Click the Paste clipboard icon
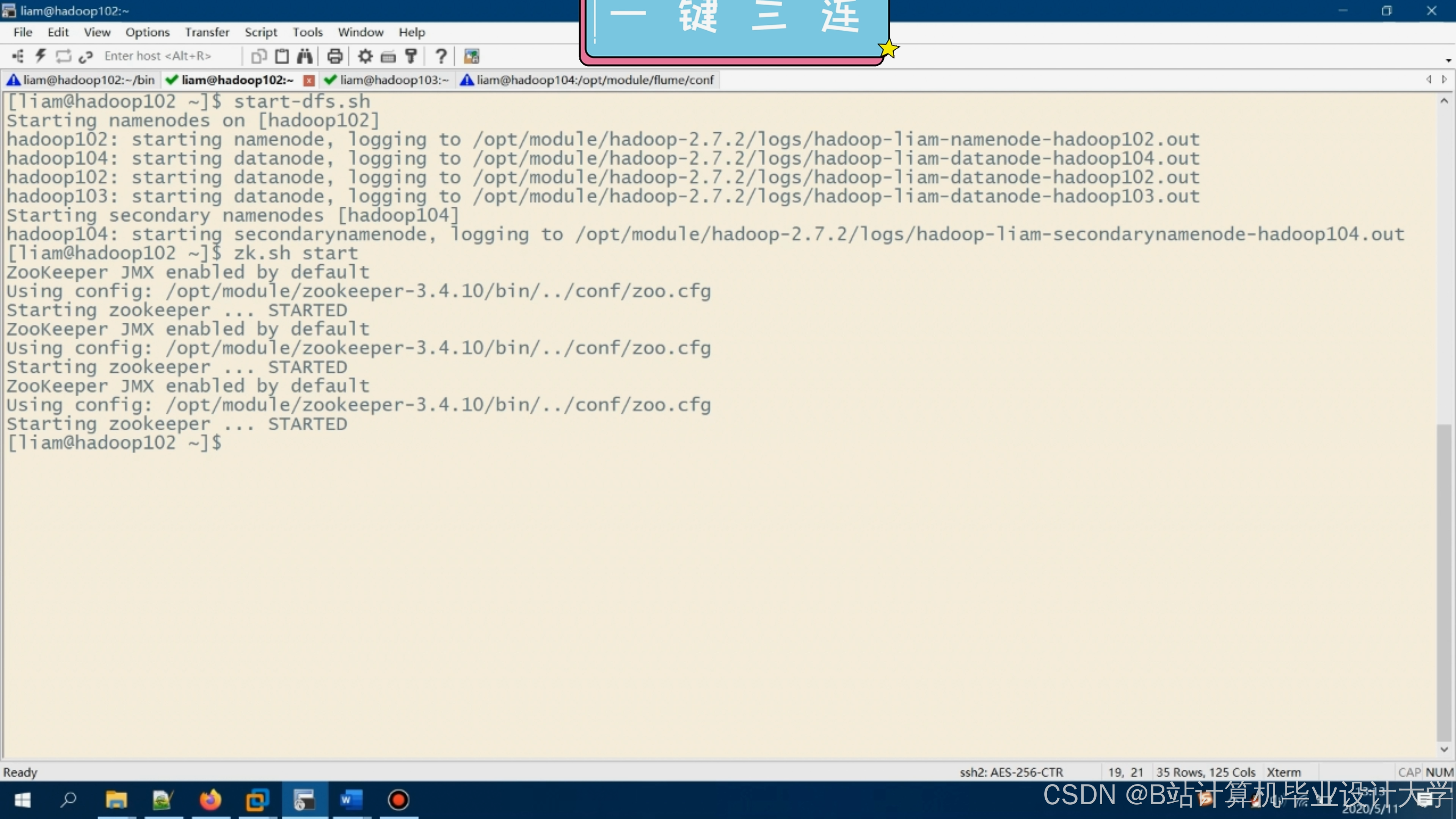 [x=281, y=56]
